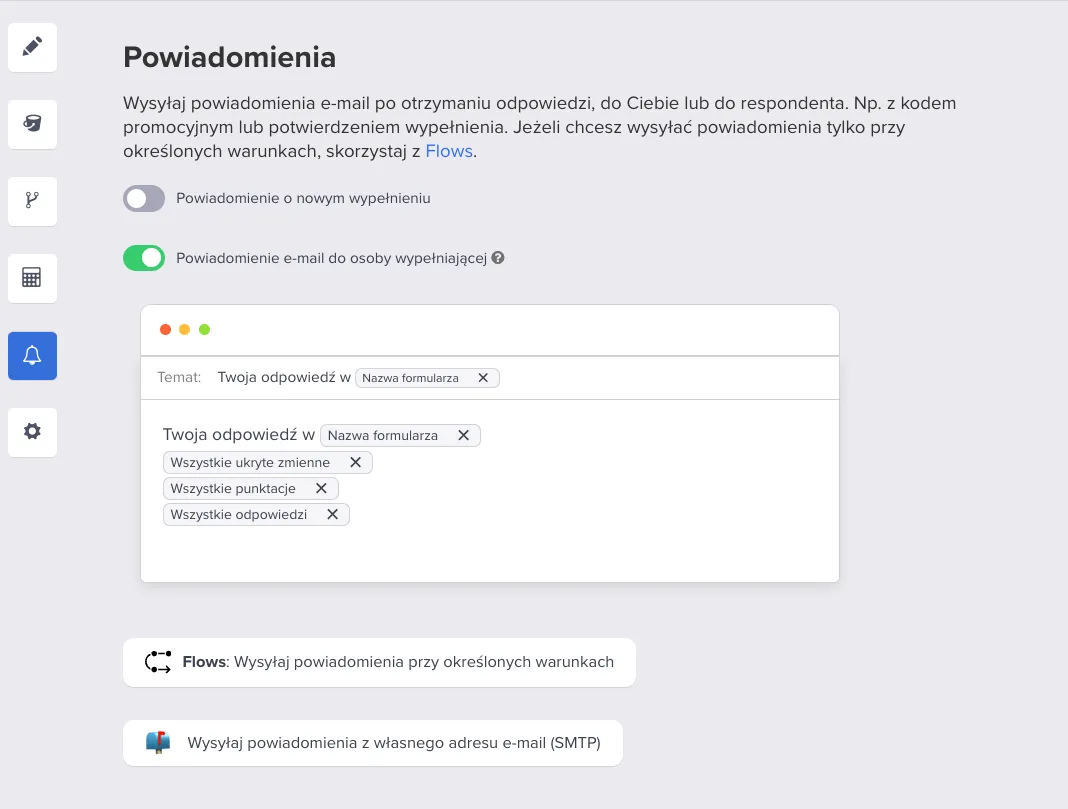
Task: Select the bell notifications sidebar icon
Action: [x=32, y=355]
